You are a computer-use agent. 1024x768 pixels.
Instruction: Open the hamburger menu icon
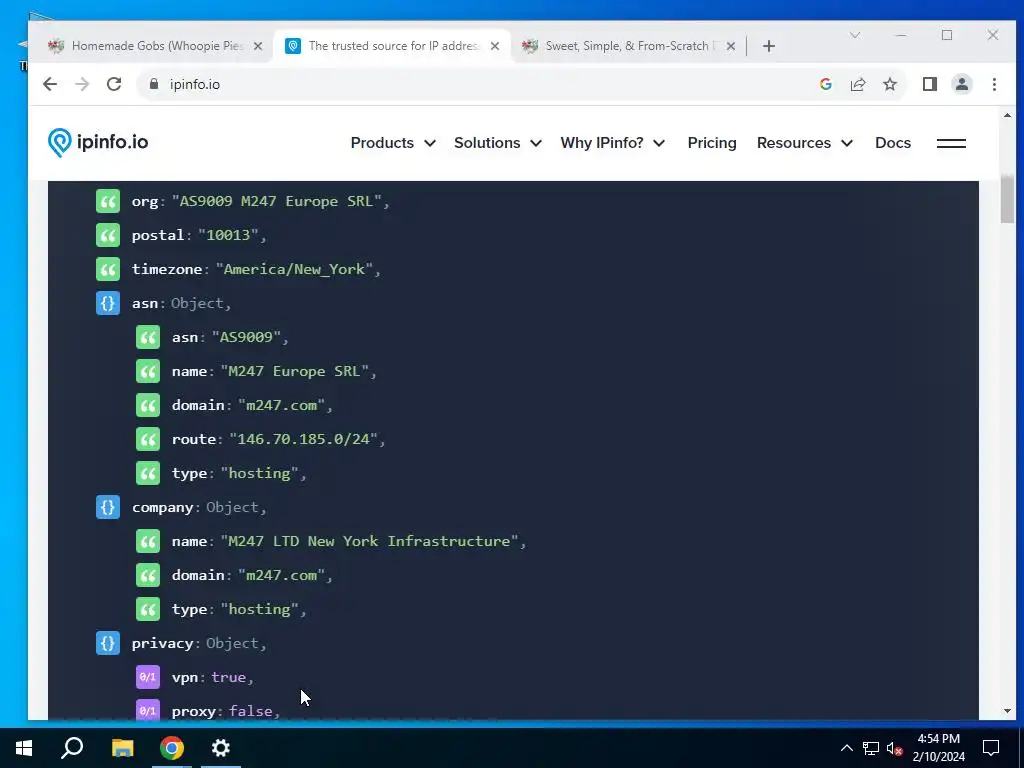pyautogui.click(x=951, y=143)
